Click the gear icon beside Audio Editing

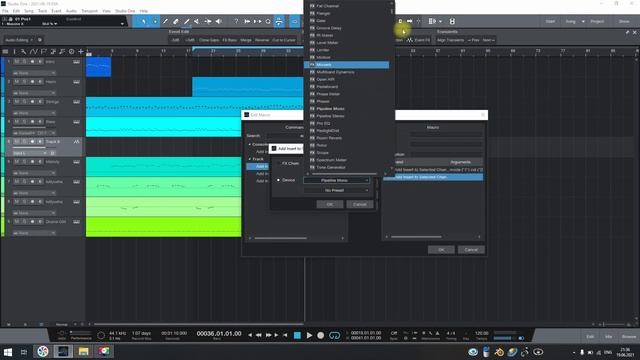tap(40, 40)
